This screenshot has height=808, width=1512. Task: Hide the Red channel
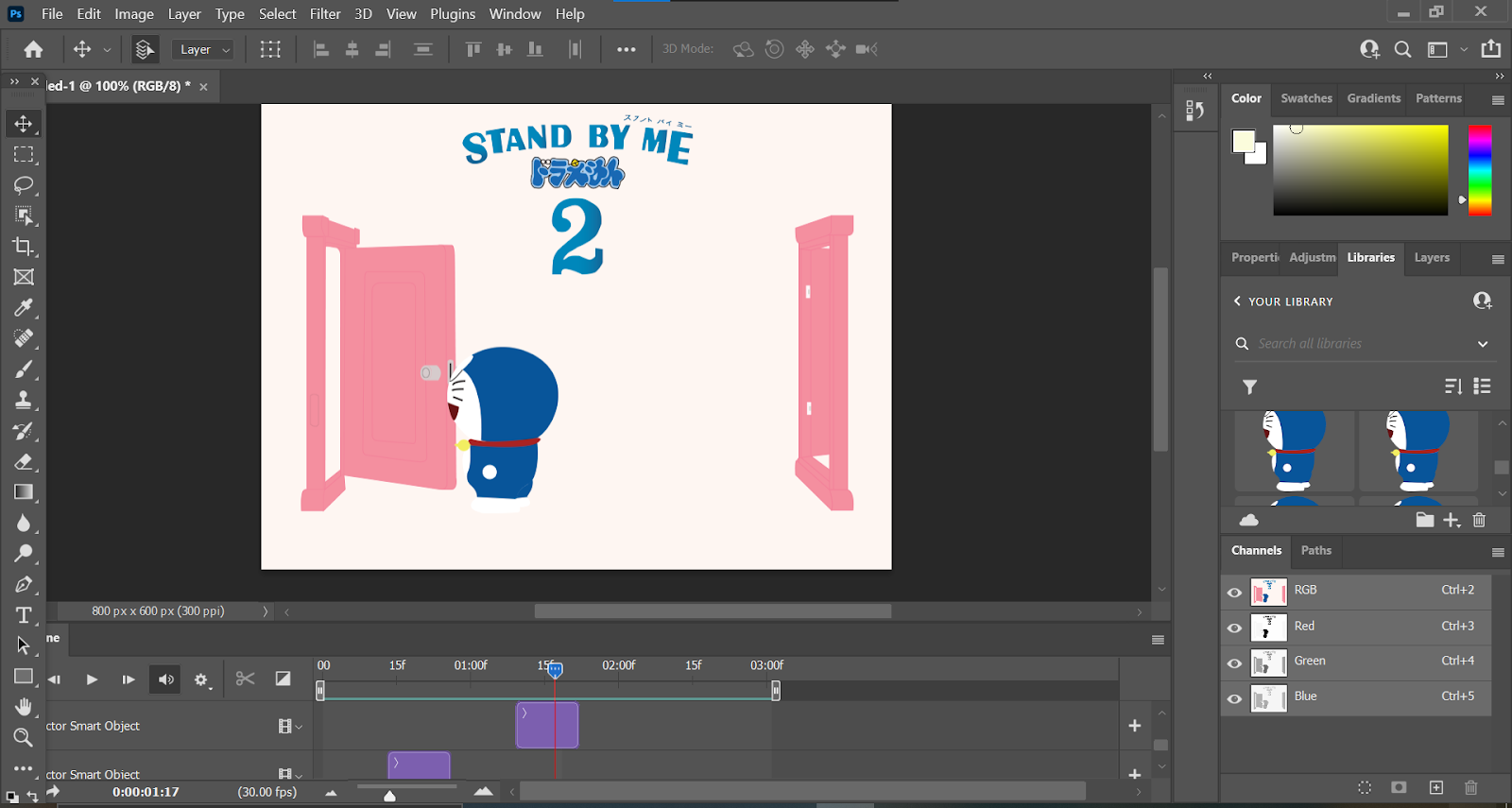1234,627
